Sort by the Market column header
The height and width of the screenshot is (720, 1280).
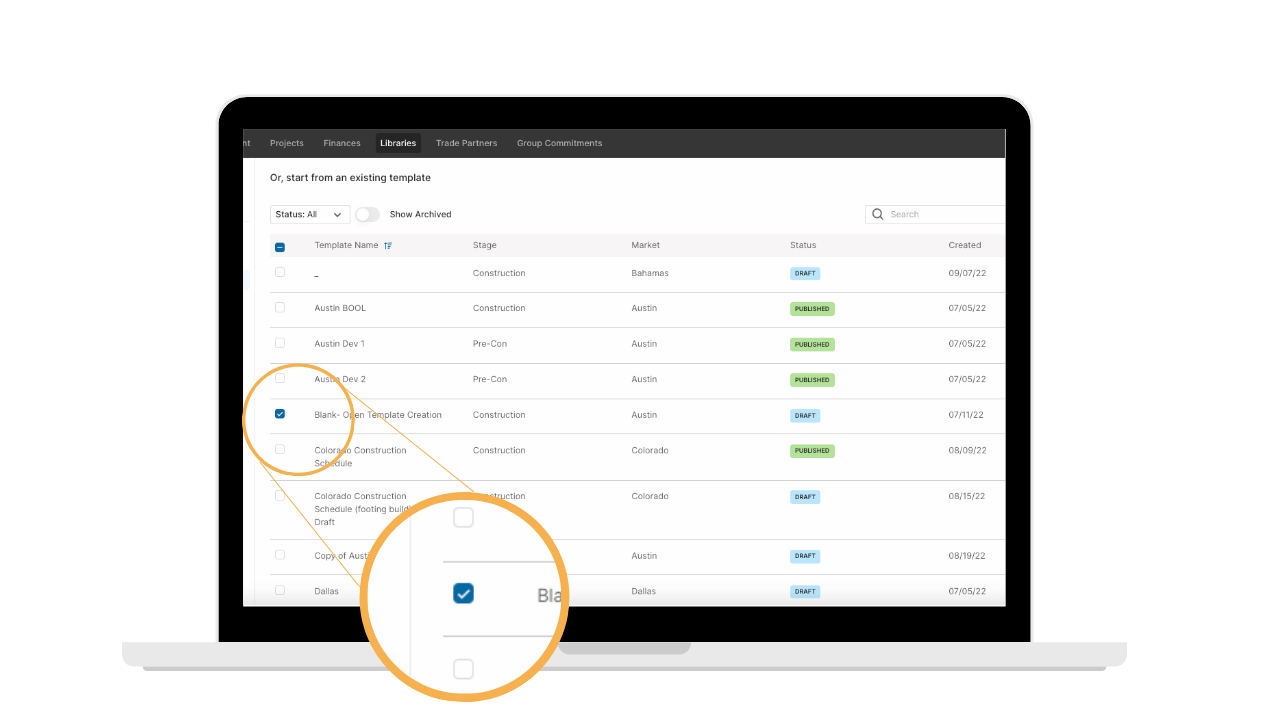tap(645, 245)
